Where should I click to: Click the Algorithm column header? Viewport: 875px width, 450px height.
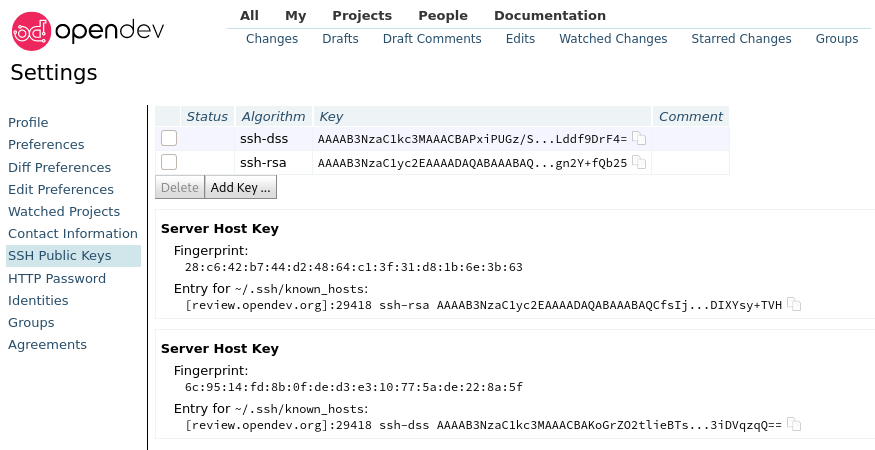pyautogui.click(x=273, y=116)
